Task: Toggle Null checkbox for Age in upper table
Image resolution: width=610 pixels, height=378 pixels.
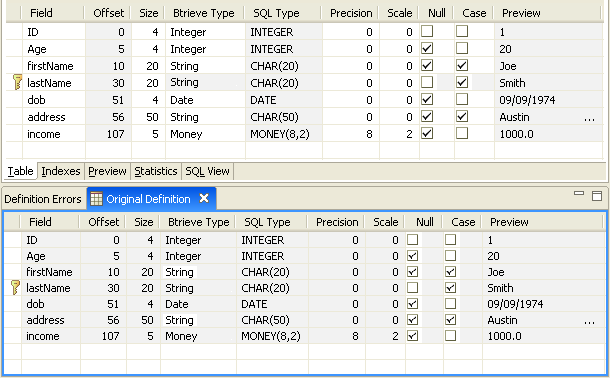Action: click(x=427, y=49)
